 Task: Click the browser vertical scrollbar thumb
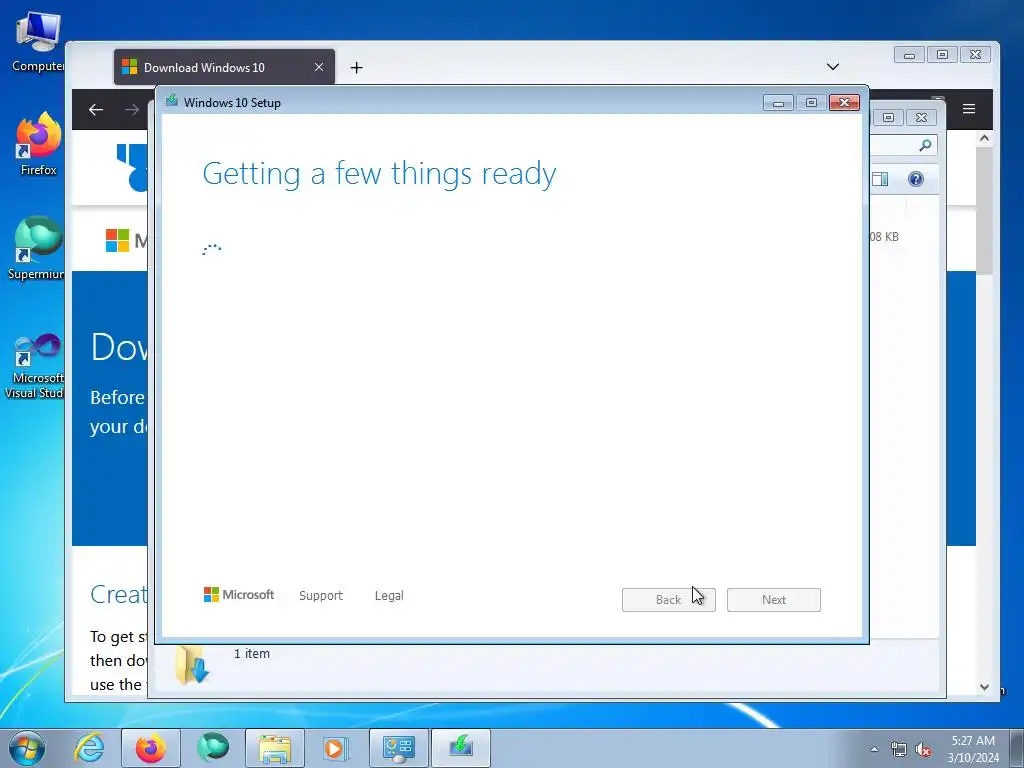984,210
